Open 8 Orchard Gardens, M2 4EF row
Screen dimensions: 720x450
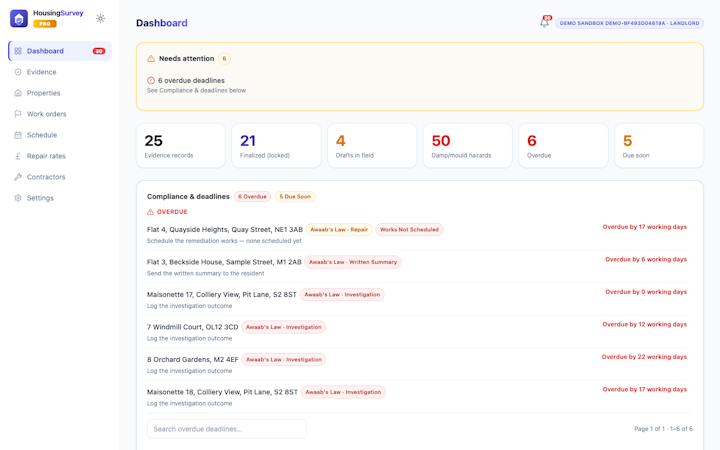(x=419, y=365)
